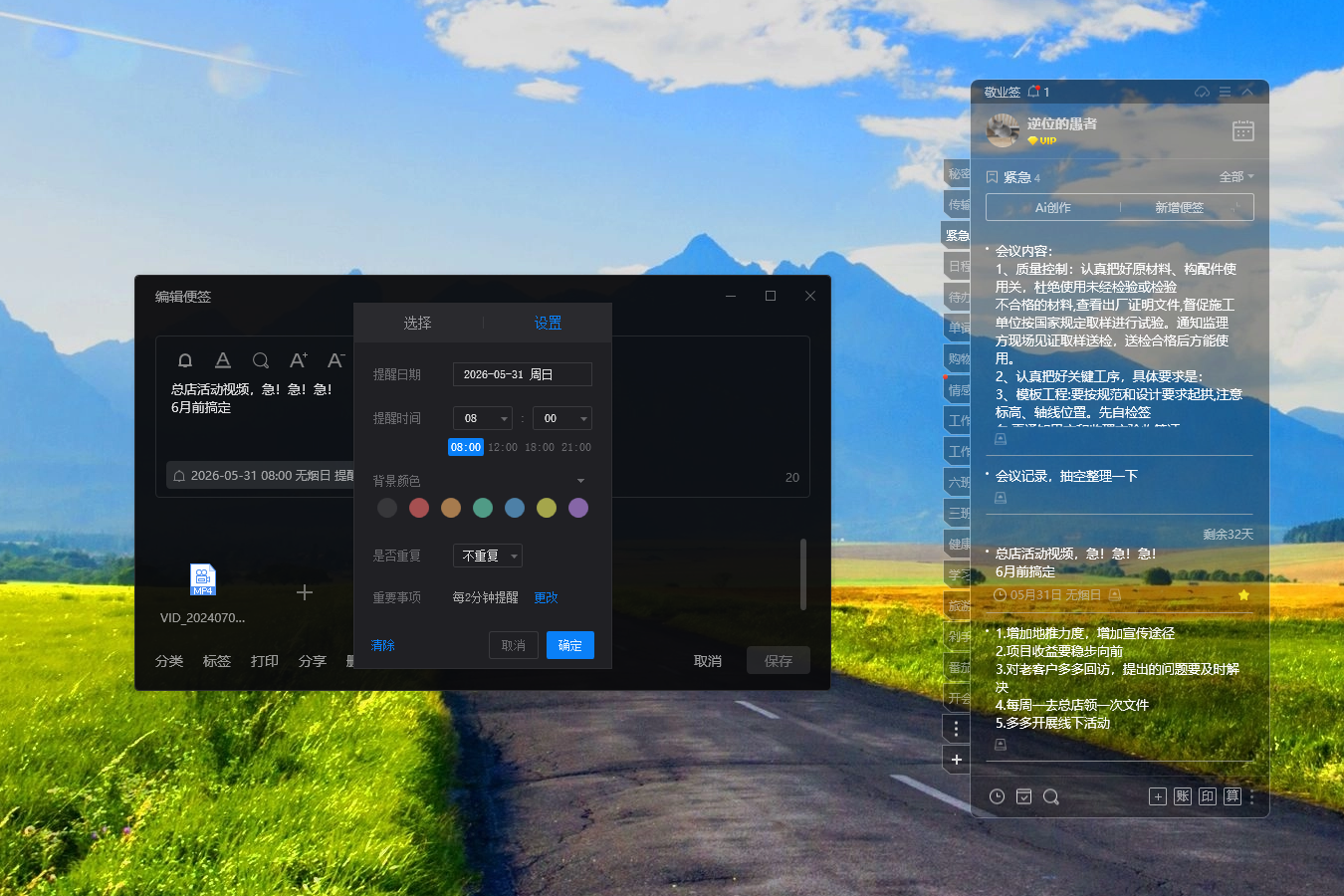
Task: Open the 不重复 repeat dropdown
Action: coord(487,555)
